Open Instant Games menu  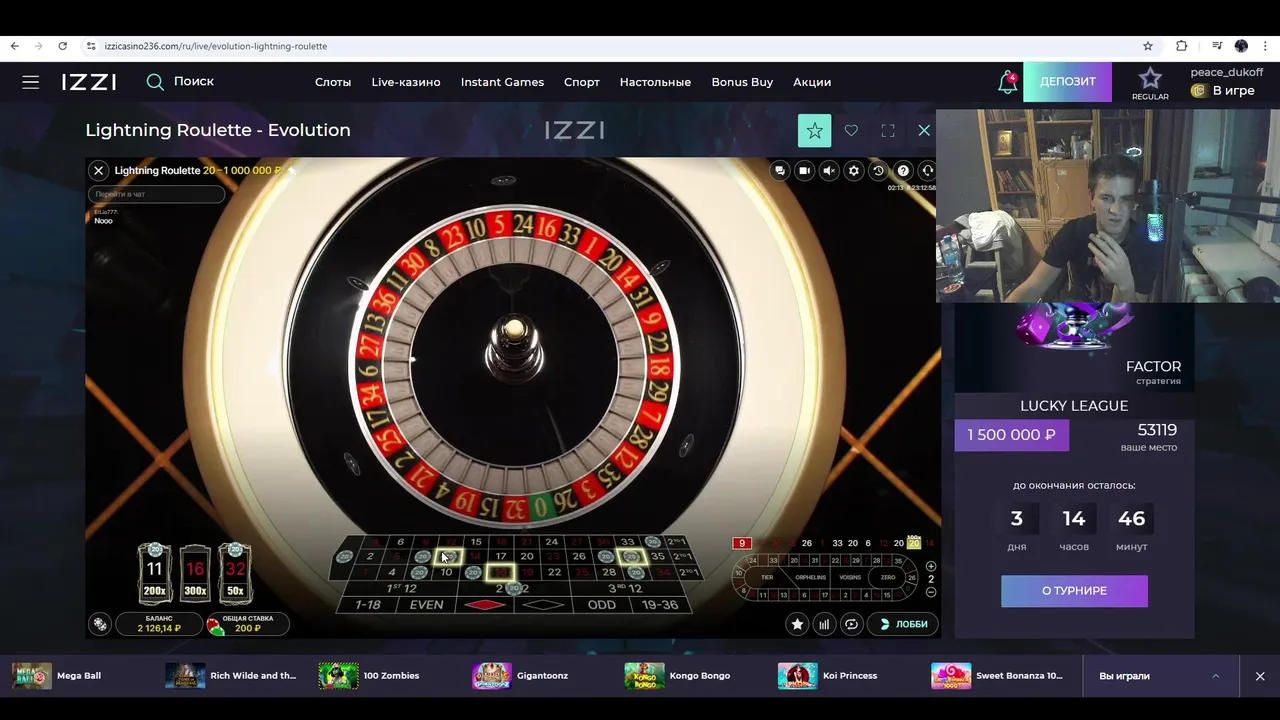(x=502, y=82)
